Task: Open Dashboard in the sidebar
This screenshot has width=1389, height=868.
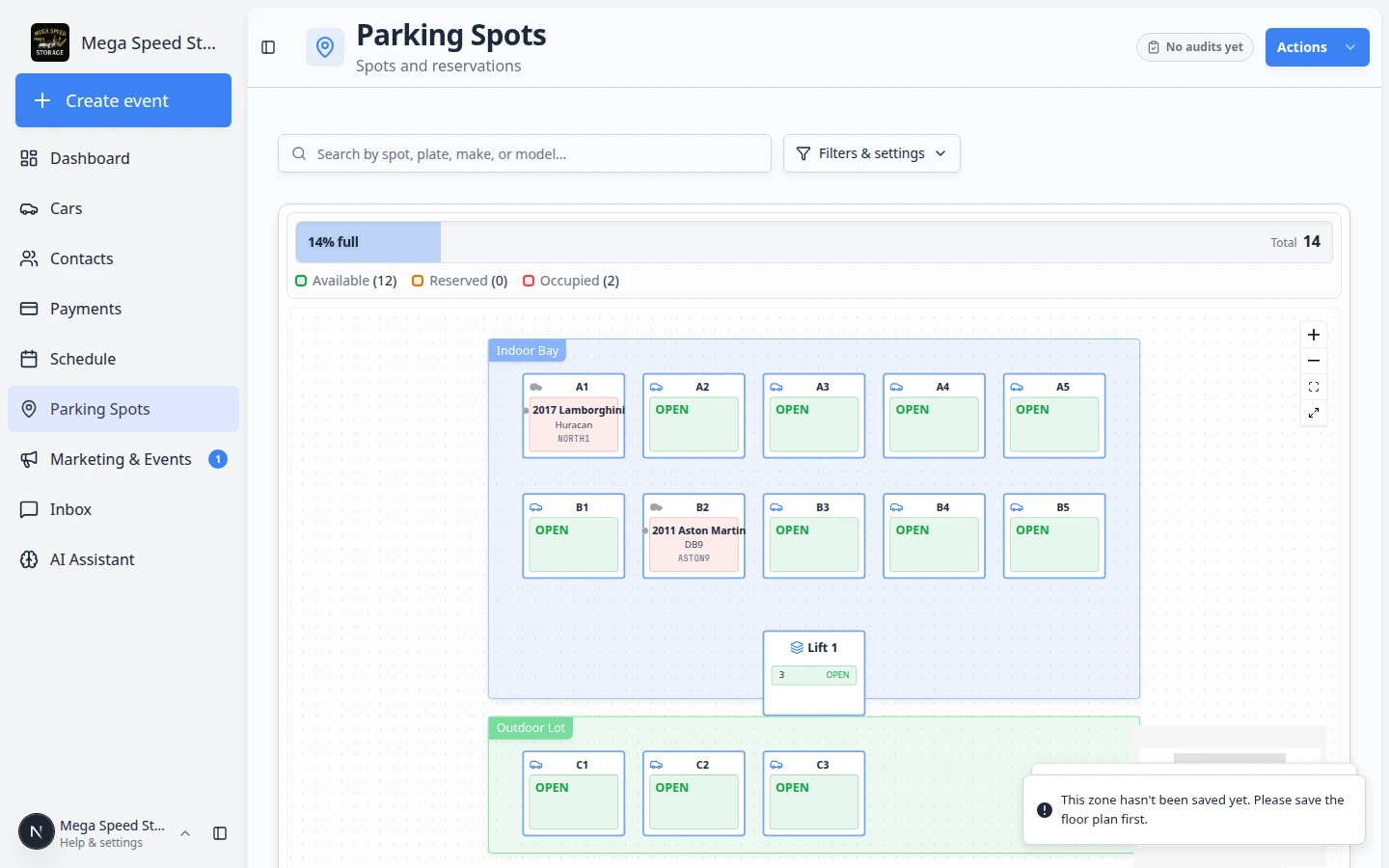Action: [x=123, y=158]
